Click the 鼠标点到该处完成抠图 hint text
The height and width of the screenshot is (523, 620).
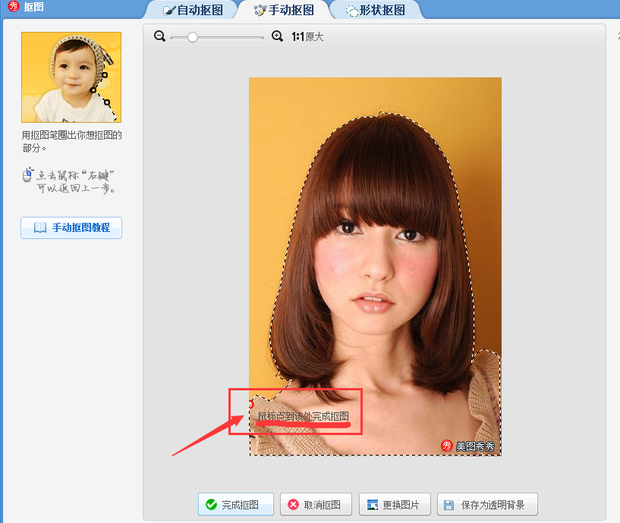click(x=303, y=416)
